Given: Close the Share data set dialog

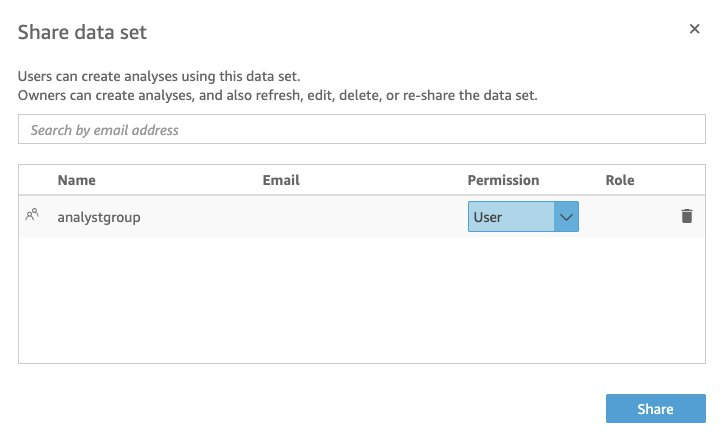Looking at the screenshot, I should [694, 30].
